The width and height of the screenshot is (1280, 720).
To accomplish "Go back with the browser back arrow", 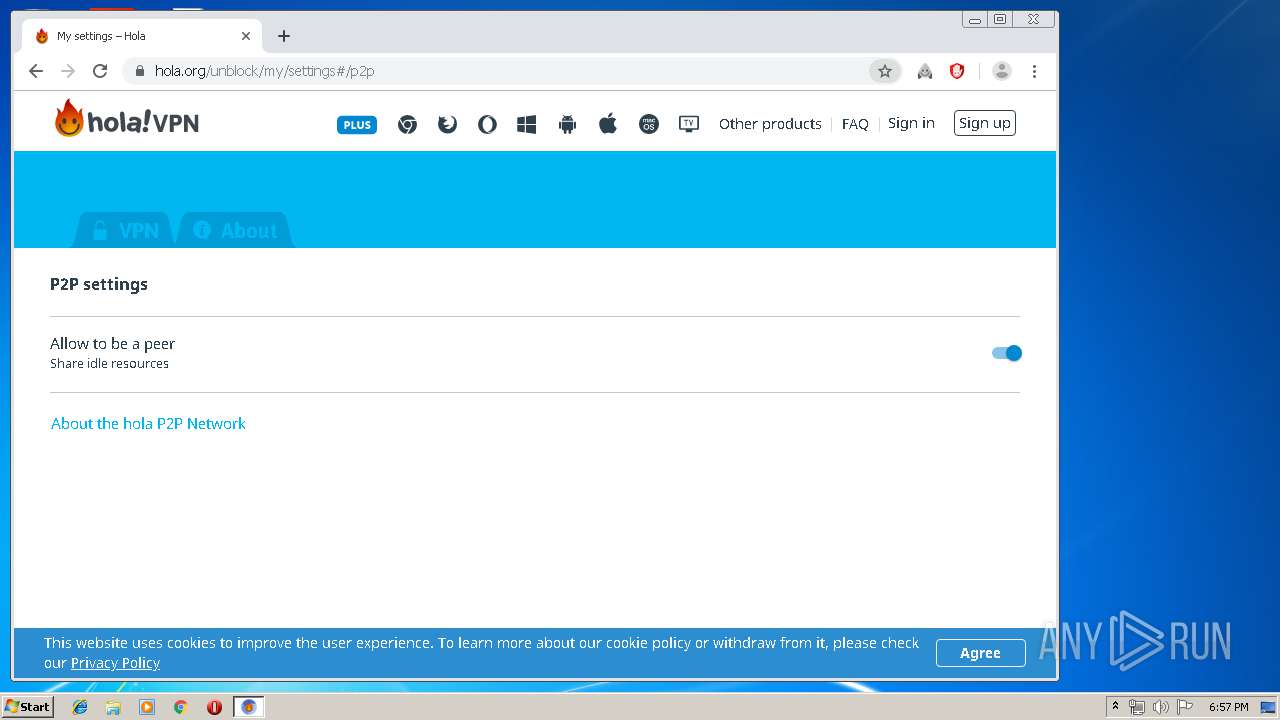I will point(36,71).
